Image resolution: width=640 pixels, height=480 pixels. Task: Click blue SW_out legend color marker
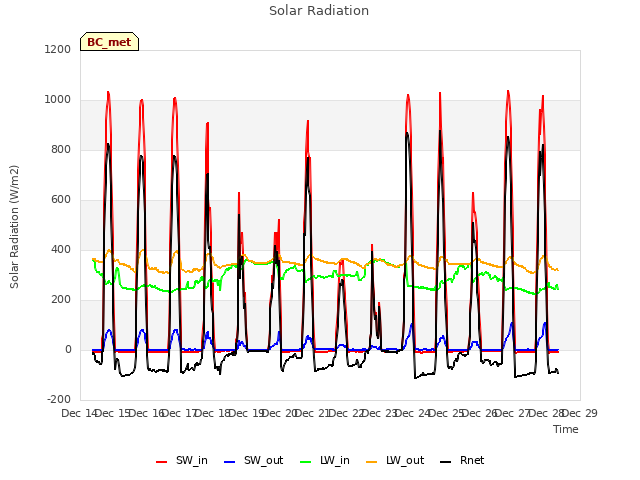pyautogui.click(x=230, y=462)
